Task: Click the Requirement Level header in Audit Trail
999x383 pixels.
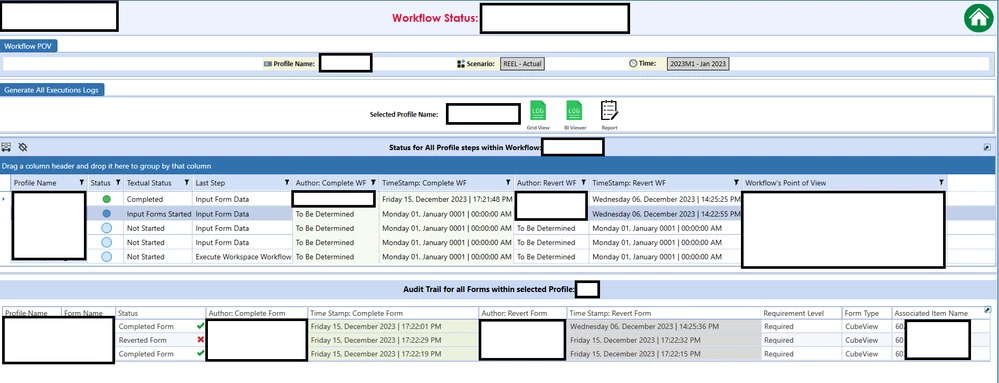Action: tap(794, 313)
